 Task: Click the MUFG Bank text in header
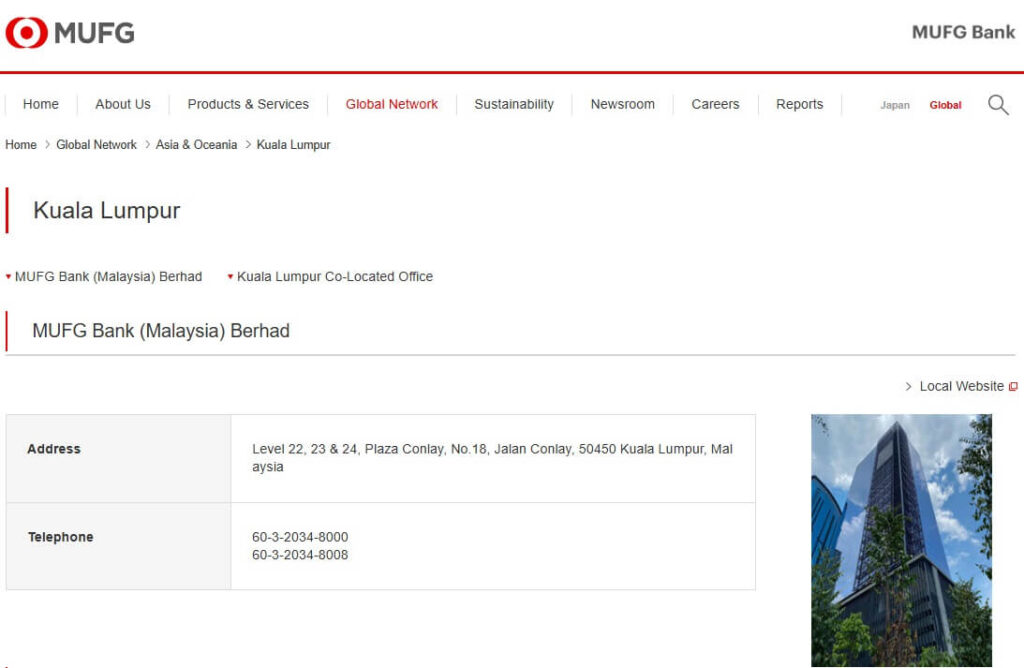tap(963, 32)
